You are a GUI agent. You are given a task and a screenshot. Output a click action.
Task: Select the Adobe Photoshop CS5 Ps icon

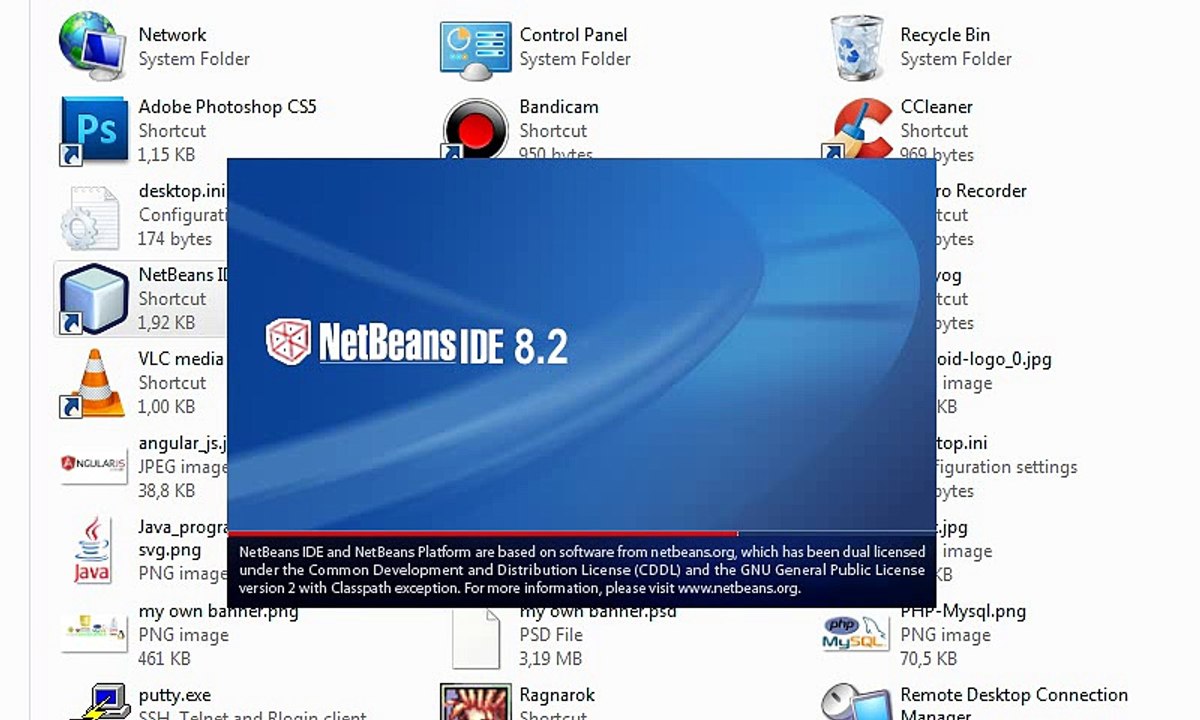(94, 130)
